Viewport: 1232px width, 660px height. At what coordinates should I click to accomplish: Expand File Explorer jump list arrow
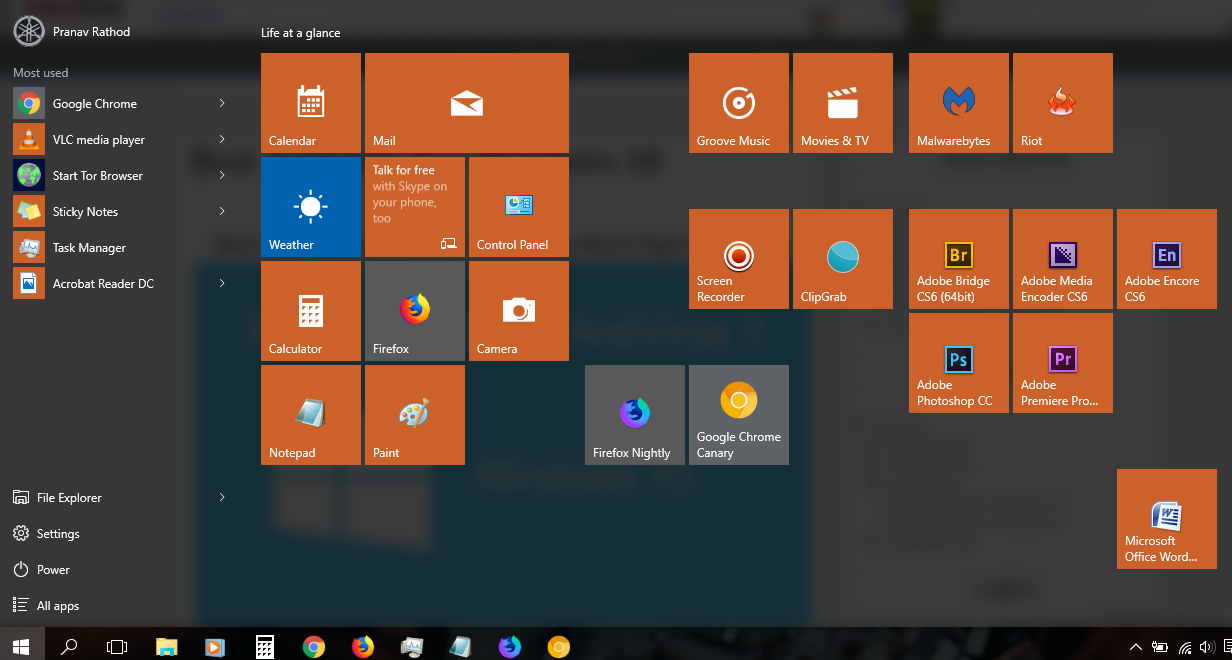[222, 497]
